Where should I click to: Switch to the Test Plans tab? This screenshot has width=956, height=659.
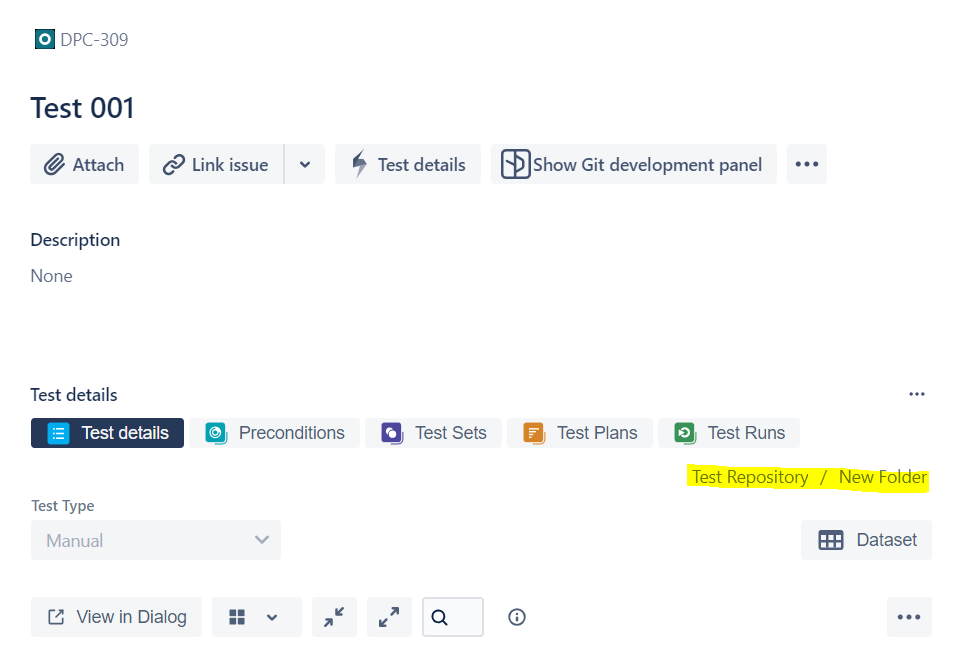point(580,433)
